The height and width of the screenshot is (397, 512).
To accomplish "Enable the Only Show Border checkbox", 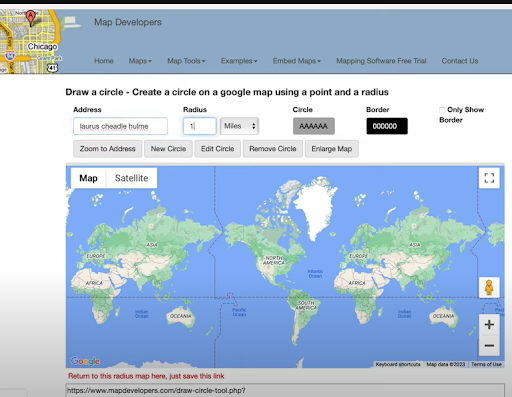I will [x=442, y=110].
